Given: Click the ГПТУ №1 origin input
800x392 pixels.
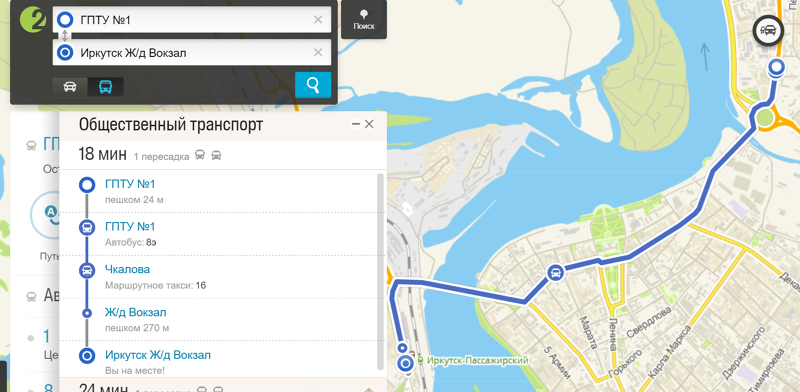Looking at the screenshot, I should coord(192,20).
